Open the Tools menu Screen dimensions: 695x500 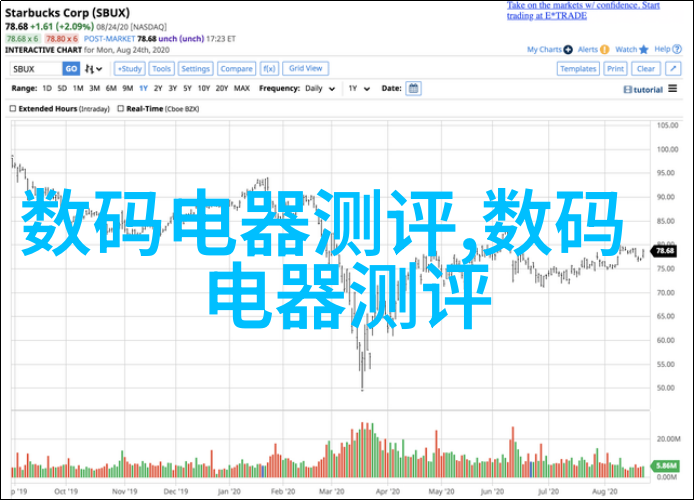[x=161, y=69]
